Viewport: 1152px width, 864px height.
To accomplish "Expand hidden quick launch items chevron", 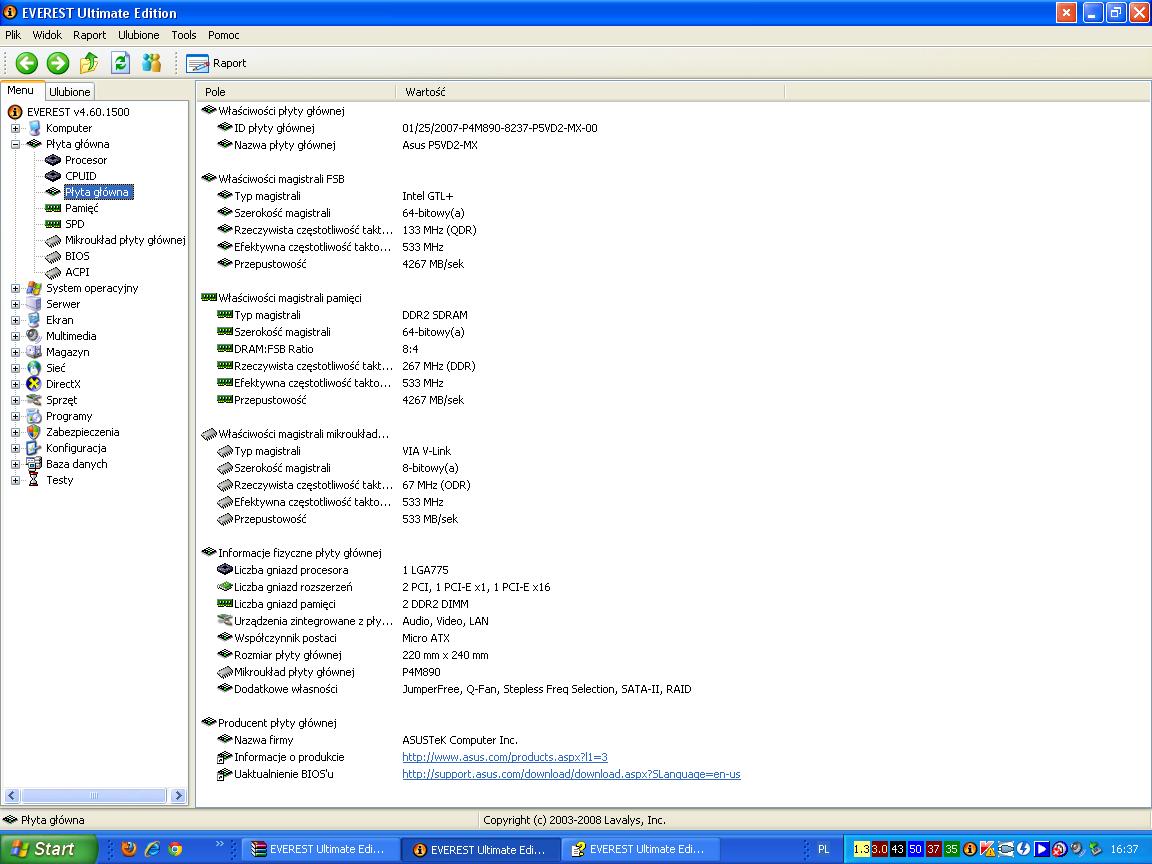I will coord(219,844).
